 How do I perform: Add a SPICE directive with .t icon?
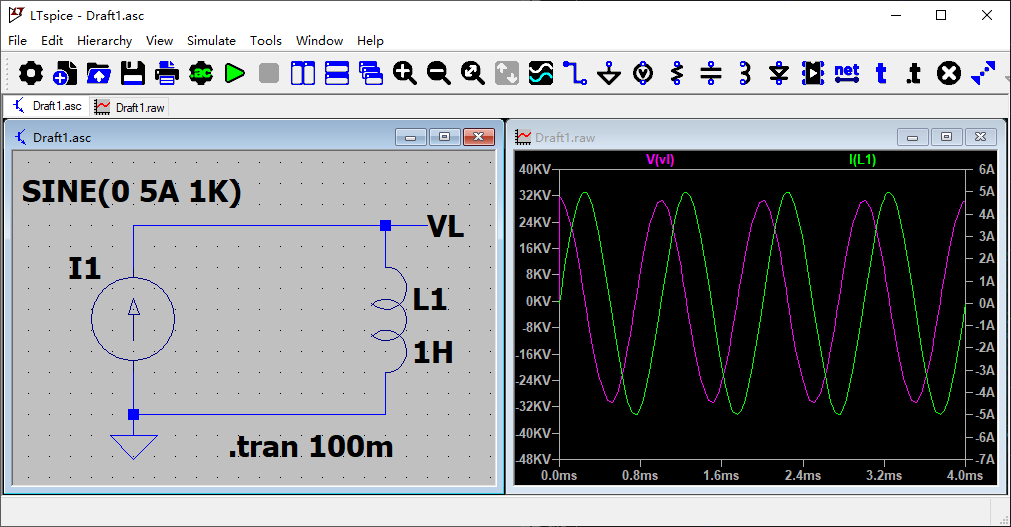[914, 73]
